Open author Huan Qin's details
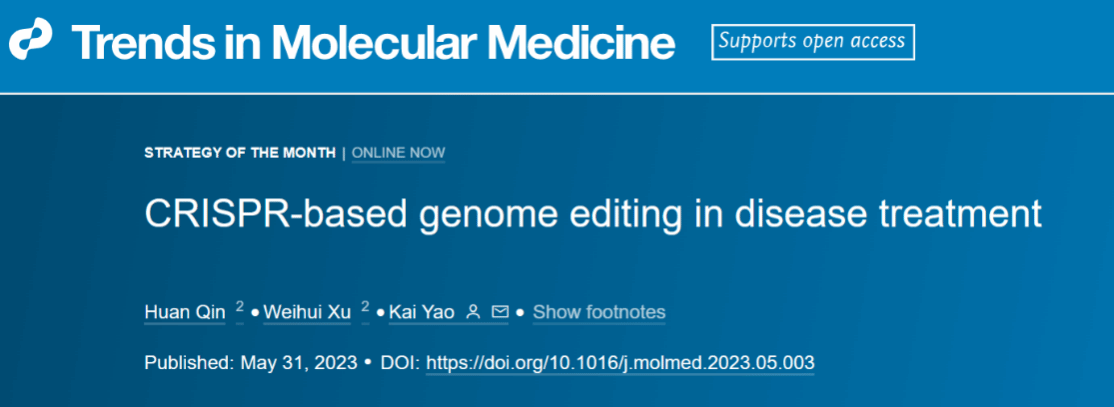Screen dimensions: 1114x407 (185, 312)
